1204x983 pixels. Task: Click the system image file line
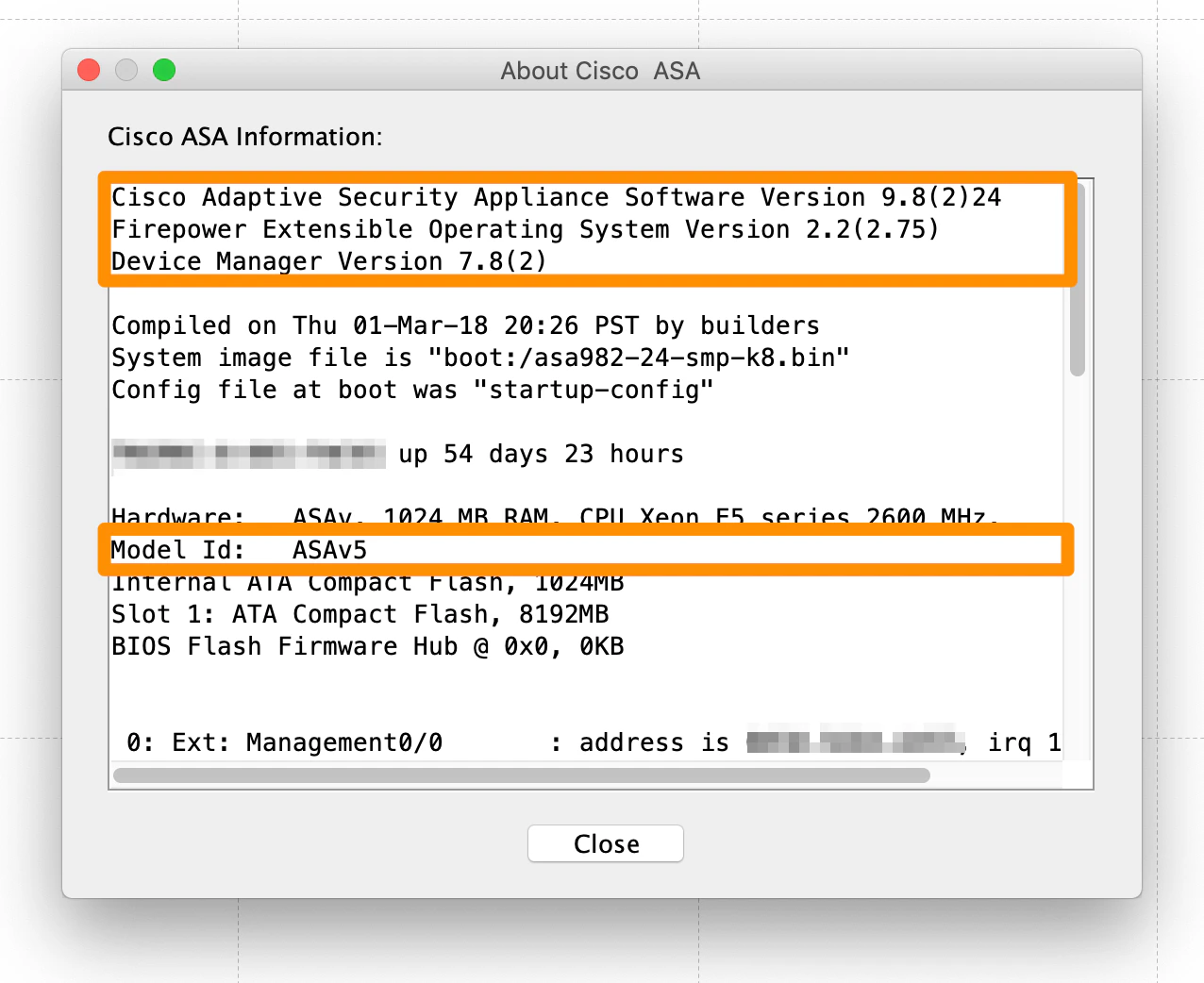[x=480, y=358]
